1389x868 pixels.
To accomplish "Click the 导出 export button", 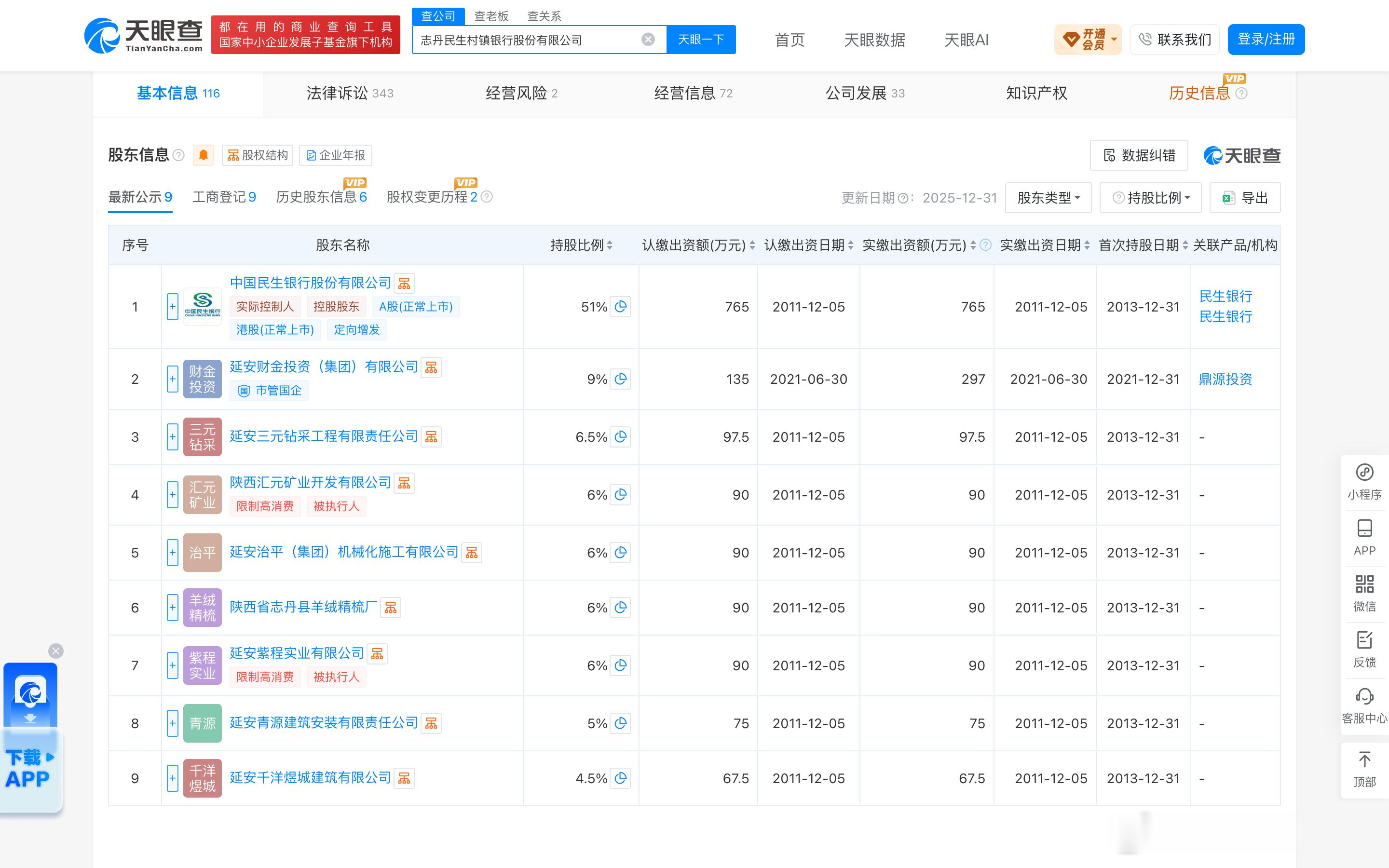I will [1245, 198].
